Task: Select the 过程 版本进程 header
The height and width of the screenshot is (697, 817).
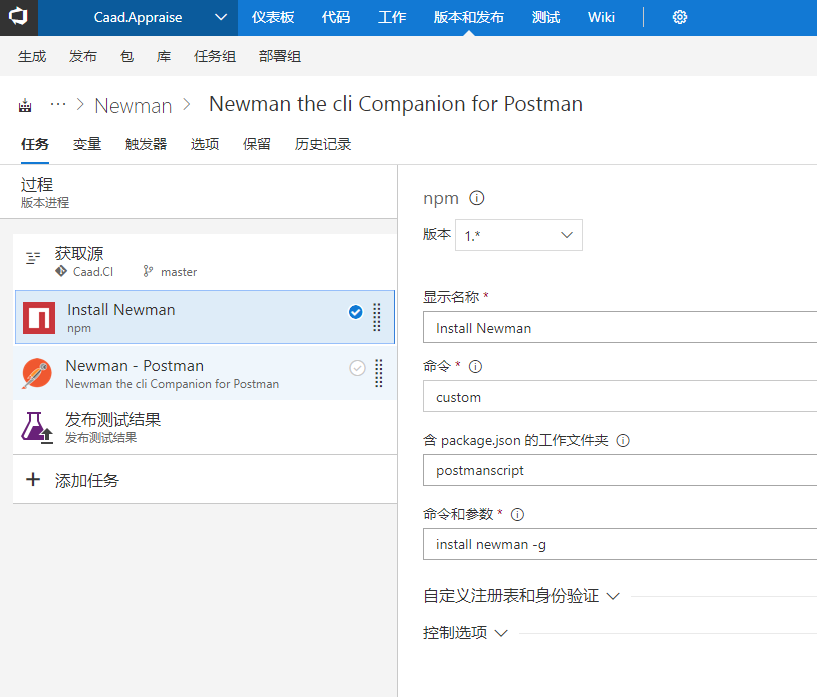Action: coord(199,192)
